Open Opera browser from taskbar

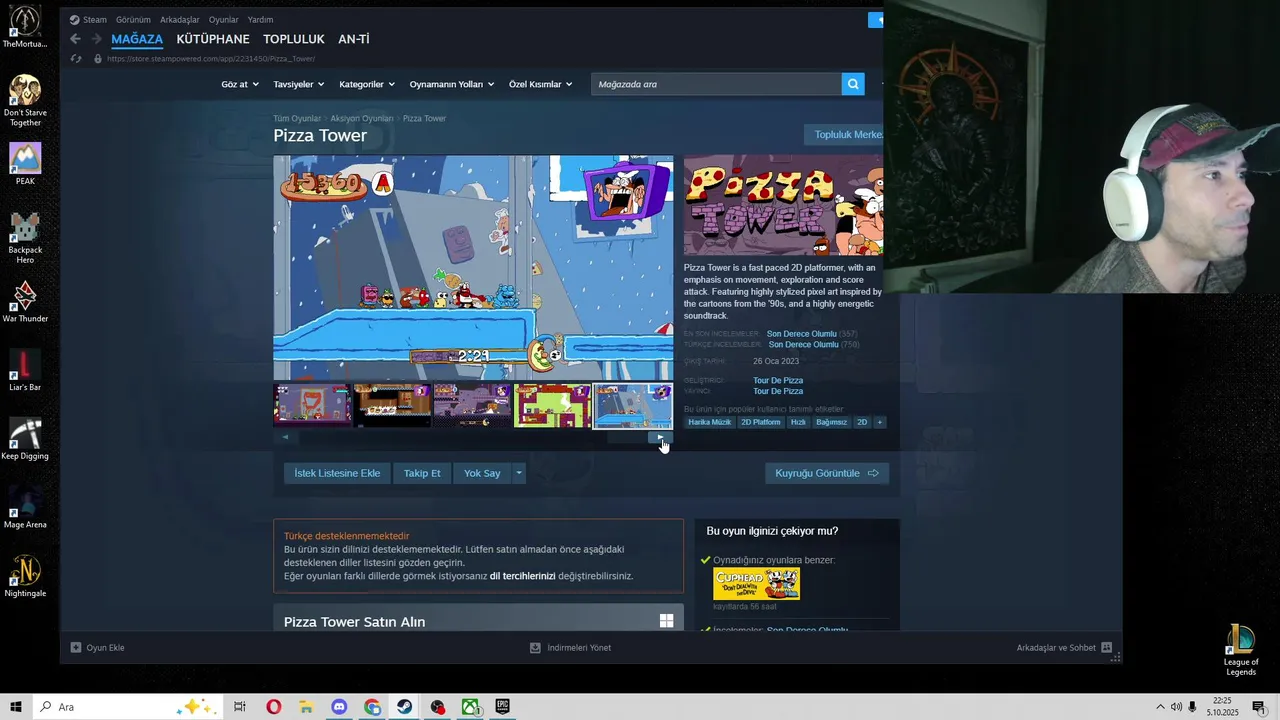pyautogui.click(x=273, y=707)
